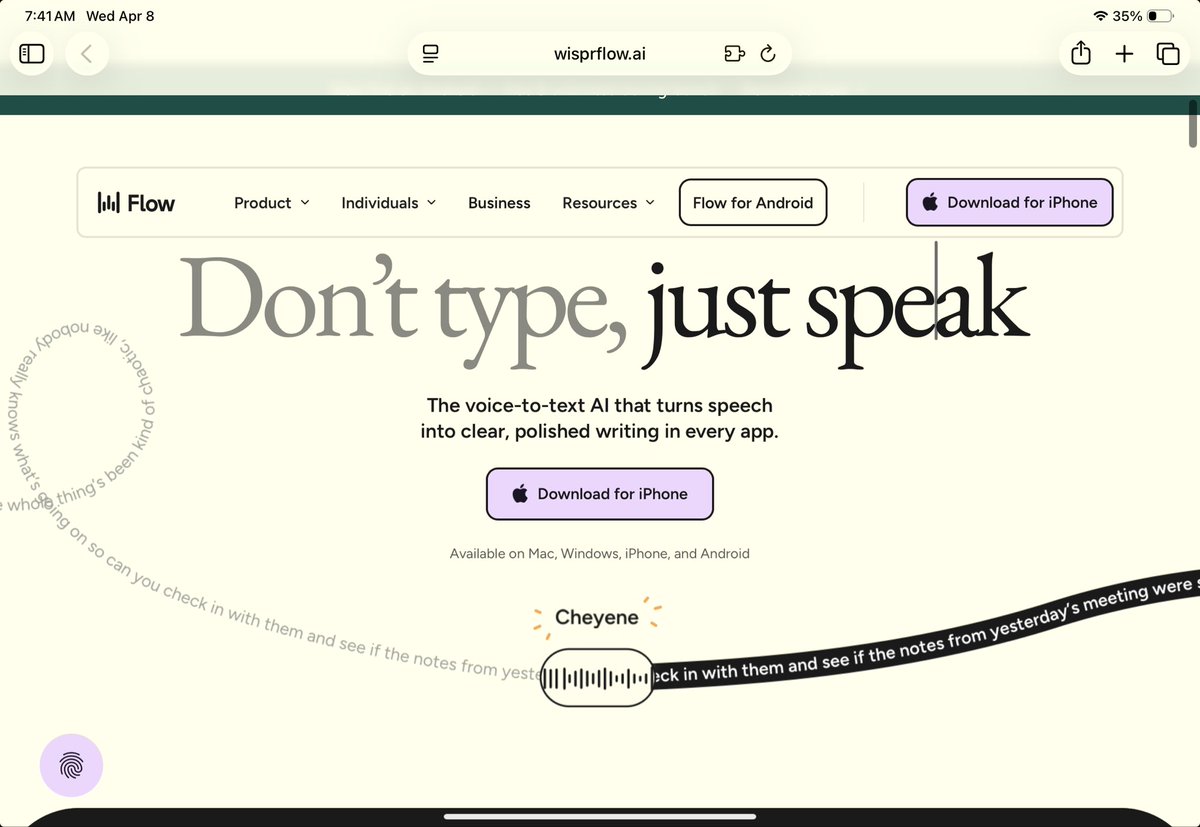Go back using the back arrow

[x=87, y=54]
